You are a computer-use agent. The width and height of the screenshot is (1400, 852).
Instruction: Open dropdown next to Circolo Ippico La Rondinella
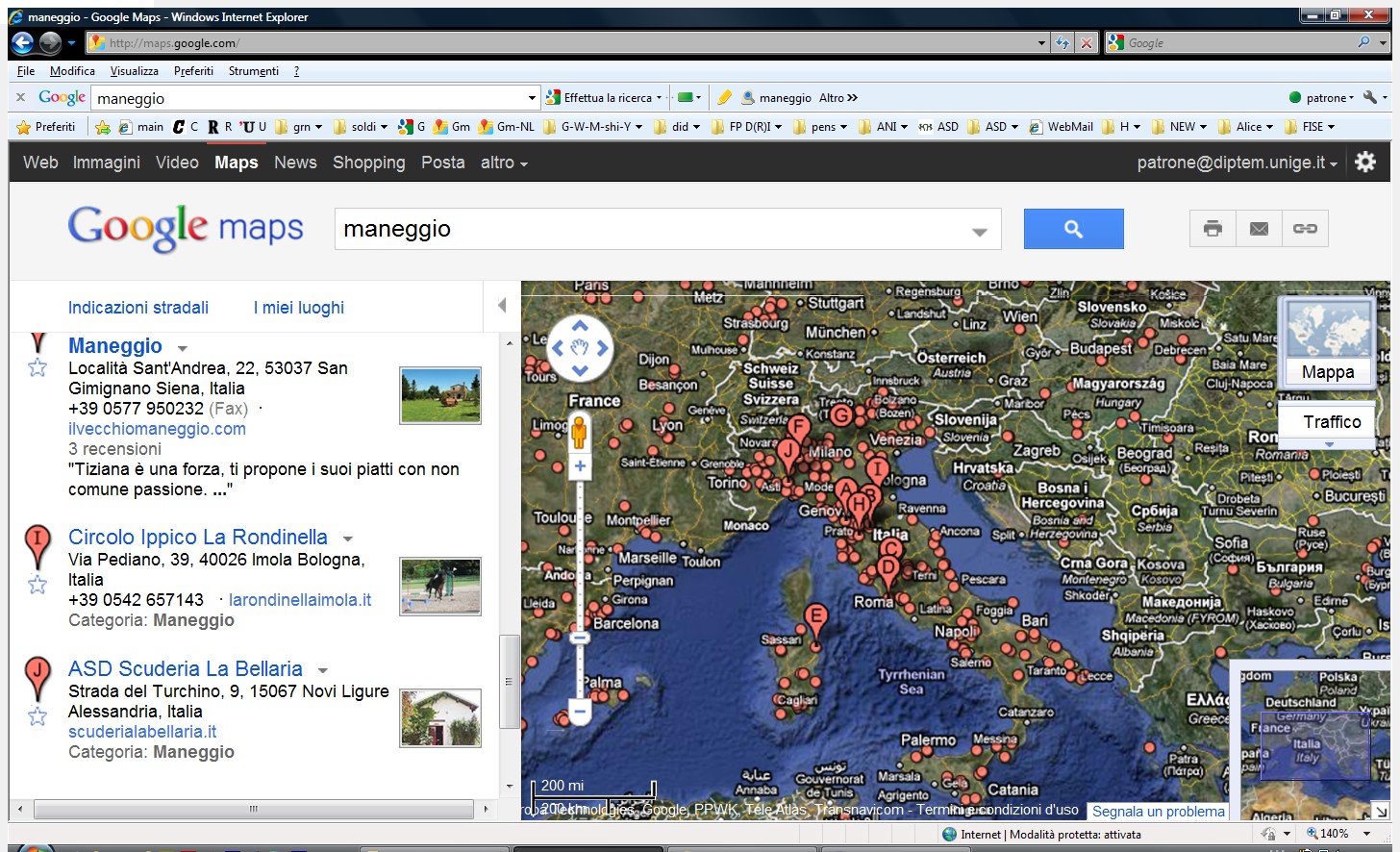[348, 539]
